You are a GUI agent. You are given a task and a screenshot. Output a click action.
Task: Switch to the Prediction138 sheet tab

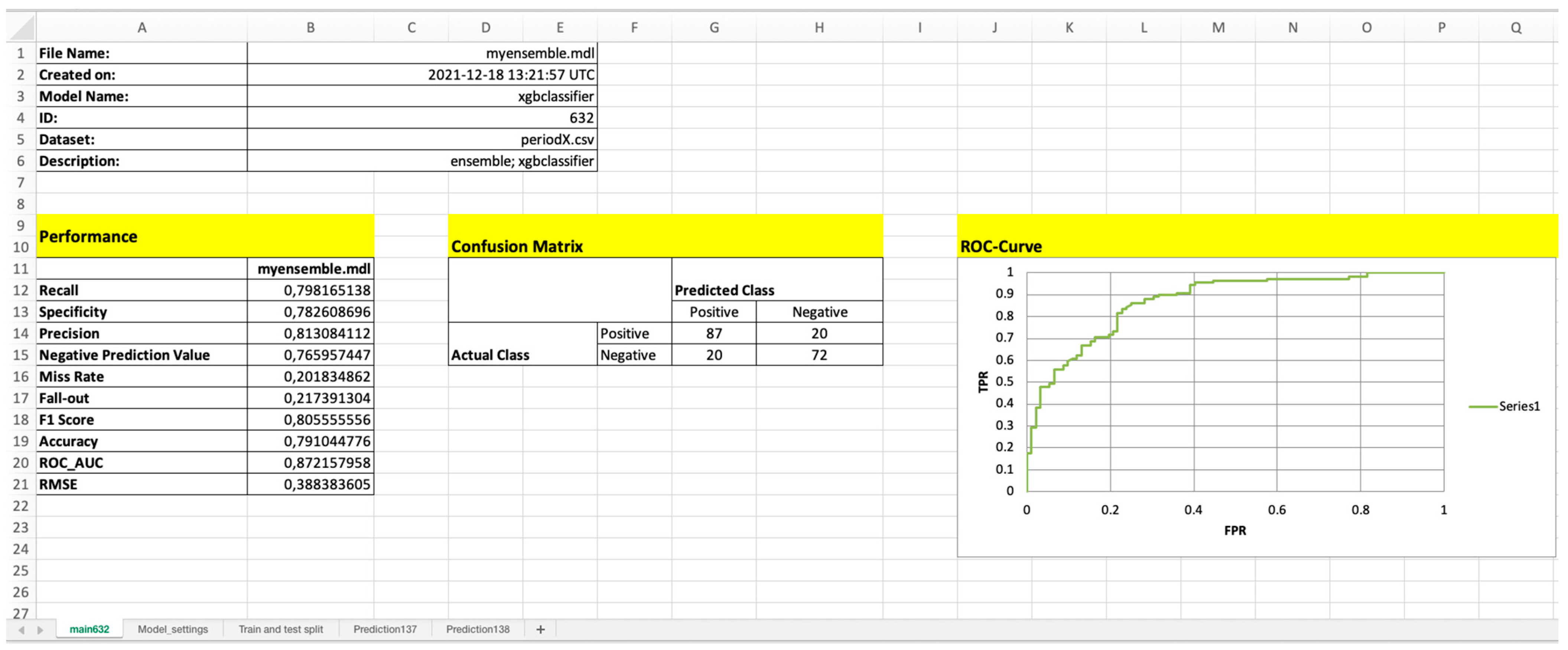(477, 629)
